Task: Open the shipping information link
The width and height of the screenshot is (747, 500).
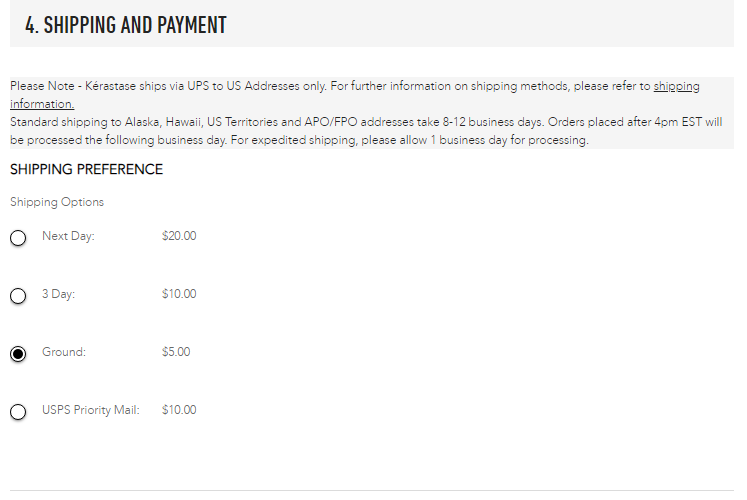Action: (x=676, y=86)
